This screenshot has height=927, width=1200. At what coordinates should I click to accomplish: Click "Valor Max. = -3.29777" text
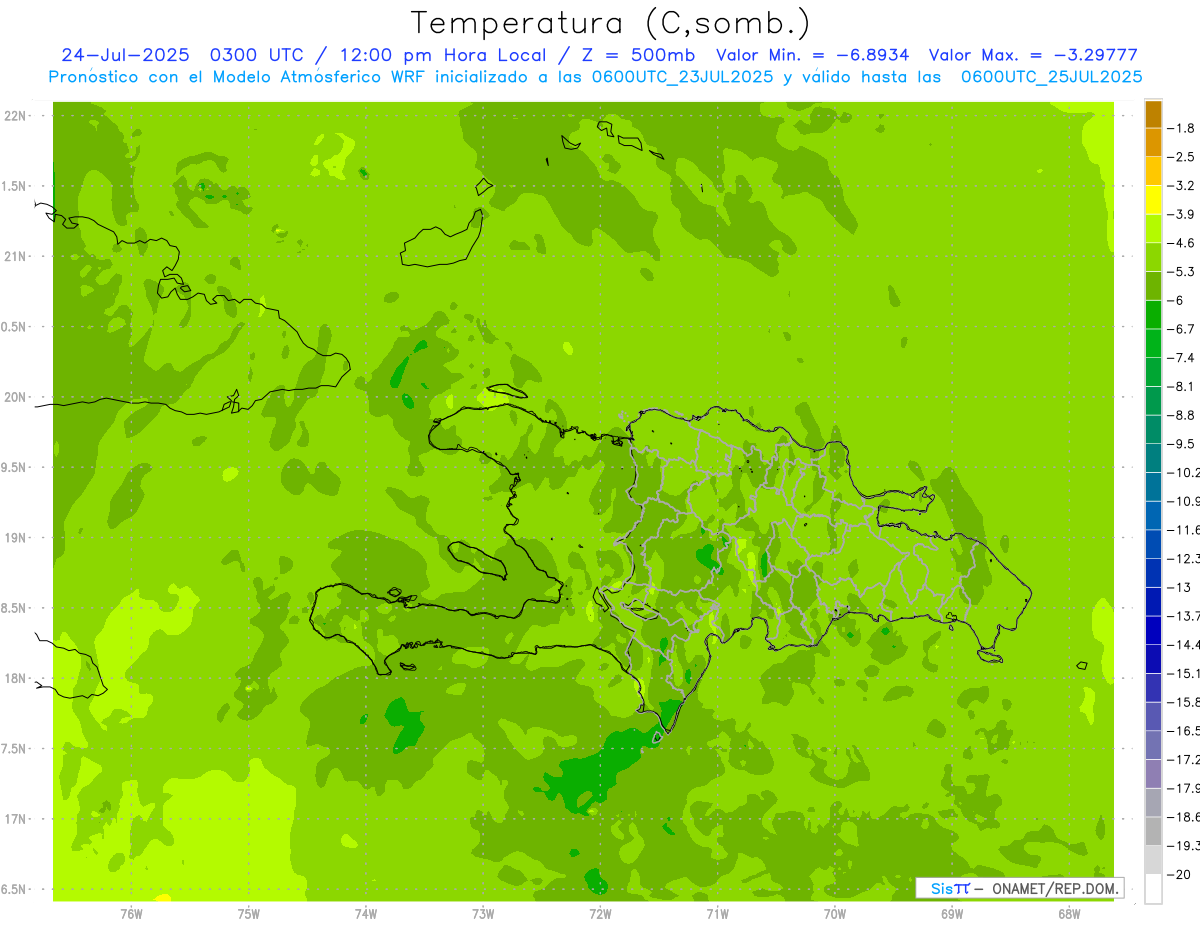(x=1033, y=55)
